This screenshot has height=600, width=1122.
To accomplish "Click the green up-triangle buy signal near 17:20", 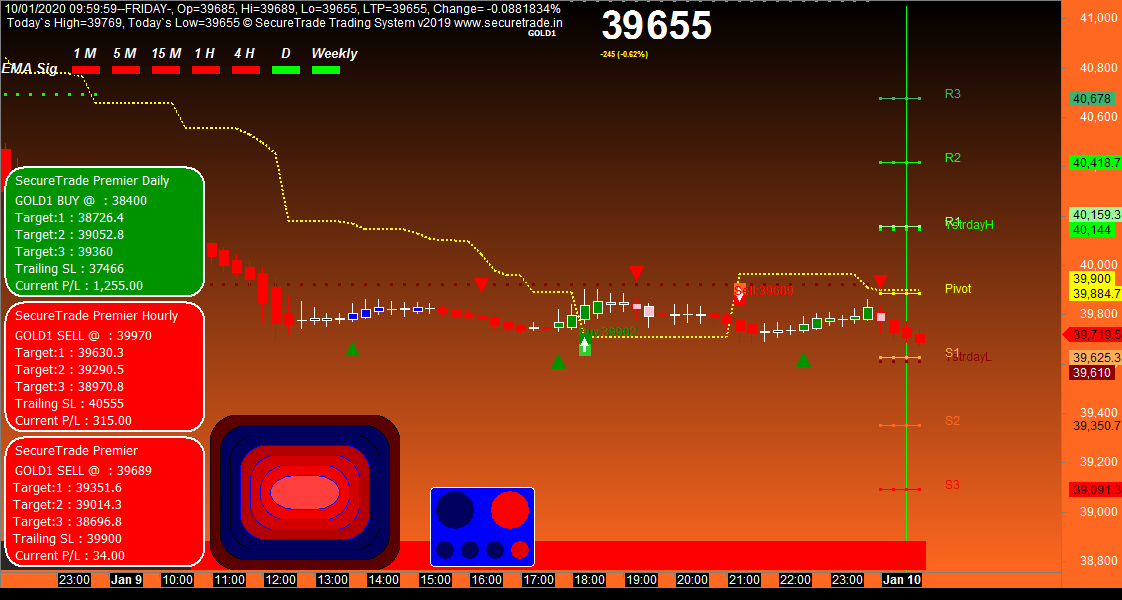I will pyautogui.click(x=558, y=362).
